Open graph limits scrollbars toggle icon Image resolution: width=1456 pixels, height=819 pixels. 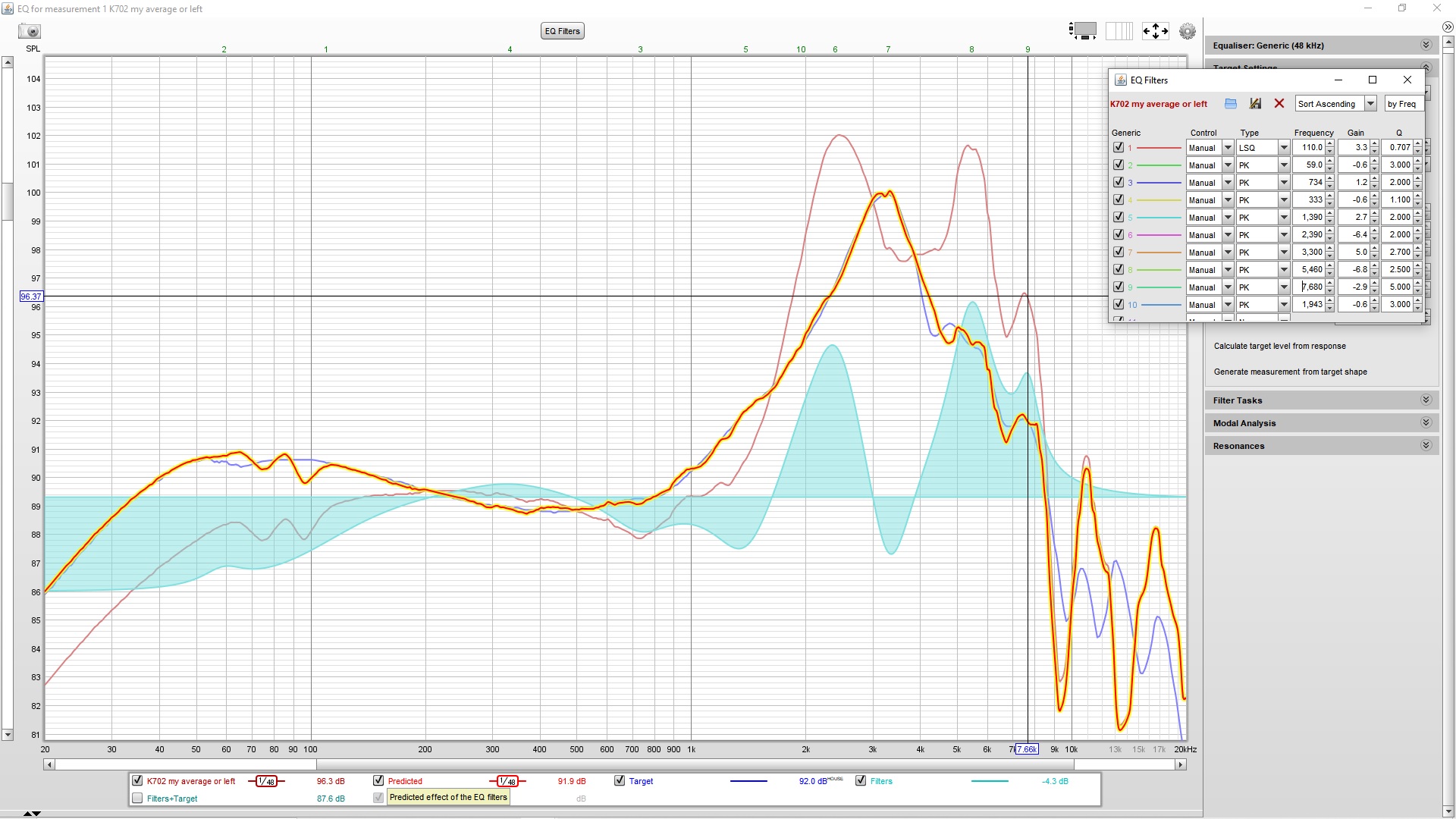click(x=1082, y=31)
